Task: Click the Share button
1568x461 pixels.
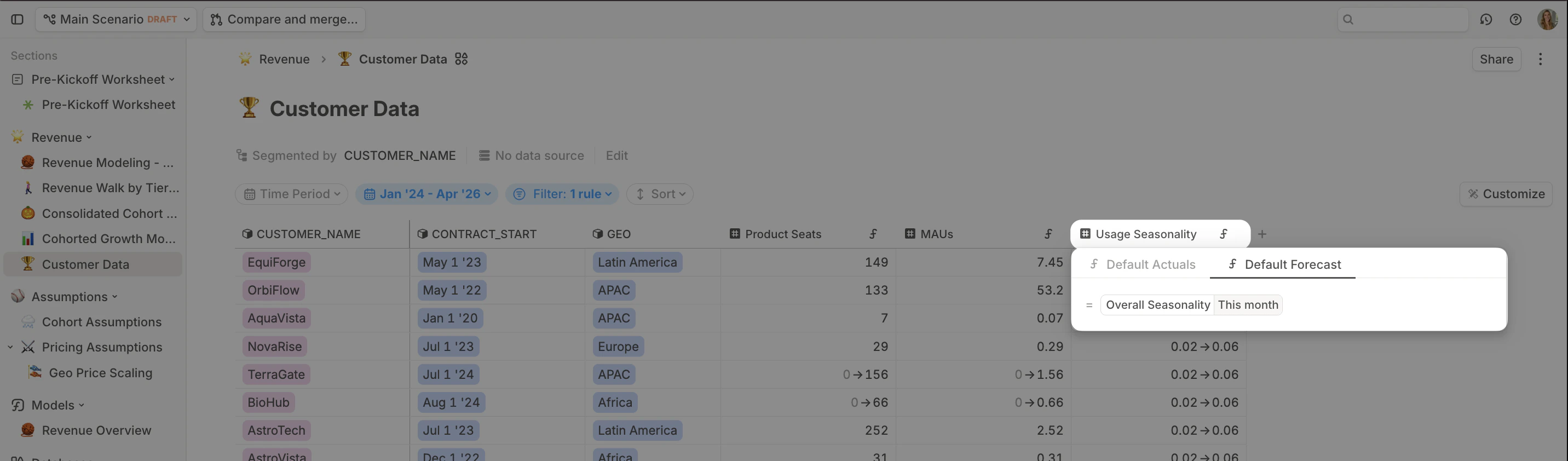Action: [x=1496, y=59]
